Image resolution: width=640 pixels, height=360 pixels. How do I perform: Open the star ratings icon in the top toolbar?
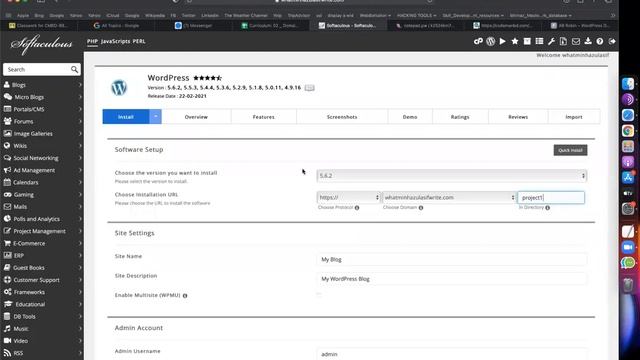[515, 41]
